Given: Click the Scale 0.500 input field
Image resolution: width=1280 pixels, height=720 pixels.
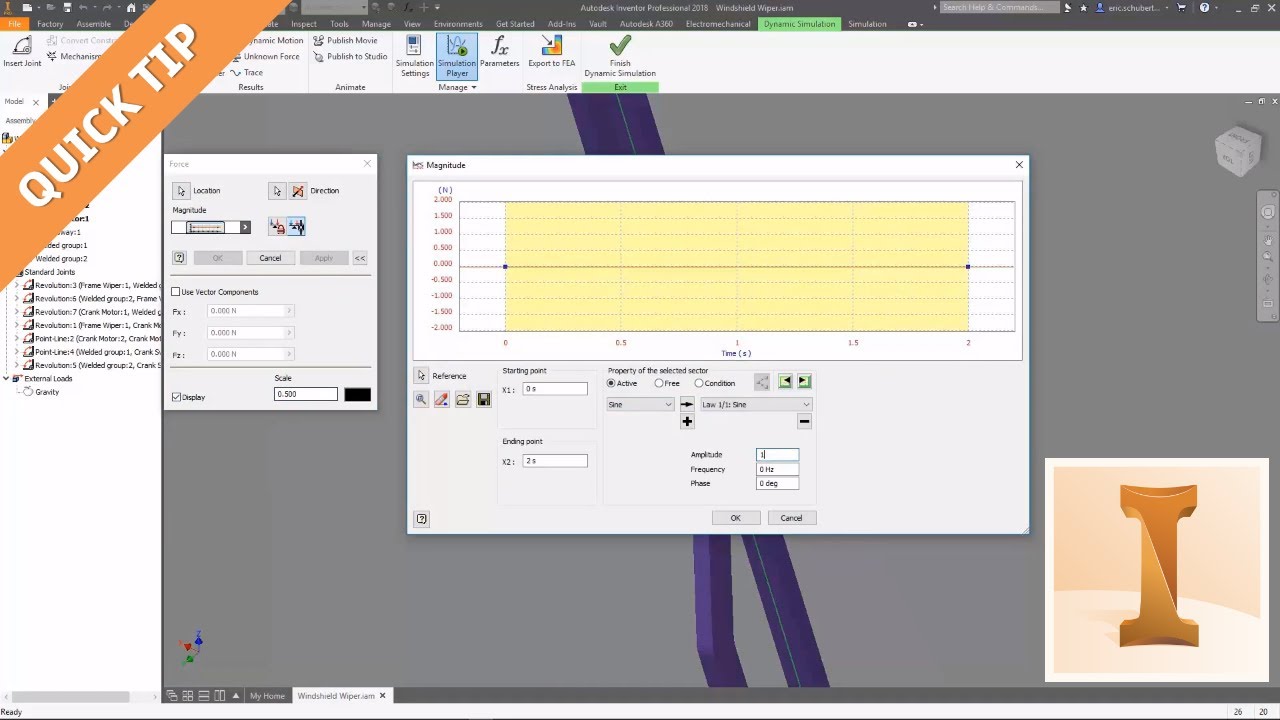Looking at the screenshot, I should [x=306, y=395].
